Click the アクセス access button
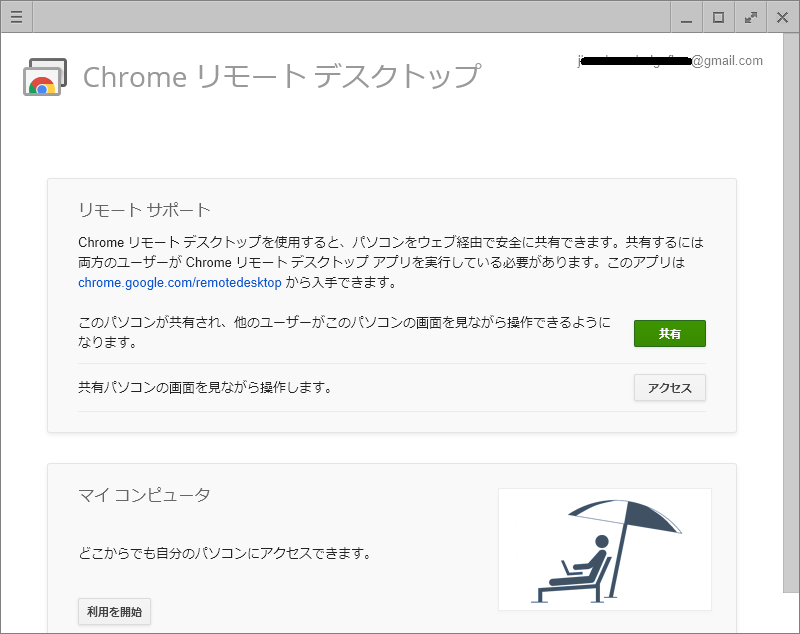 point(669,388)
